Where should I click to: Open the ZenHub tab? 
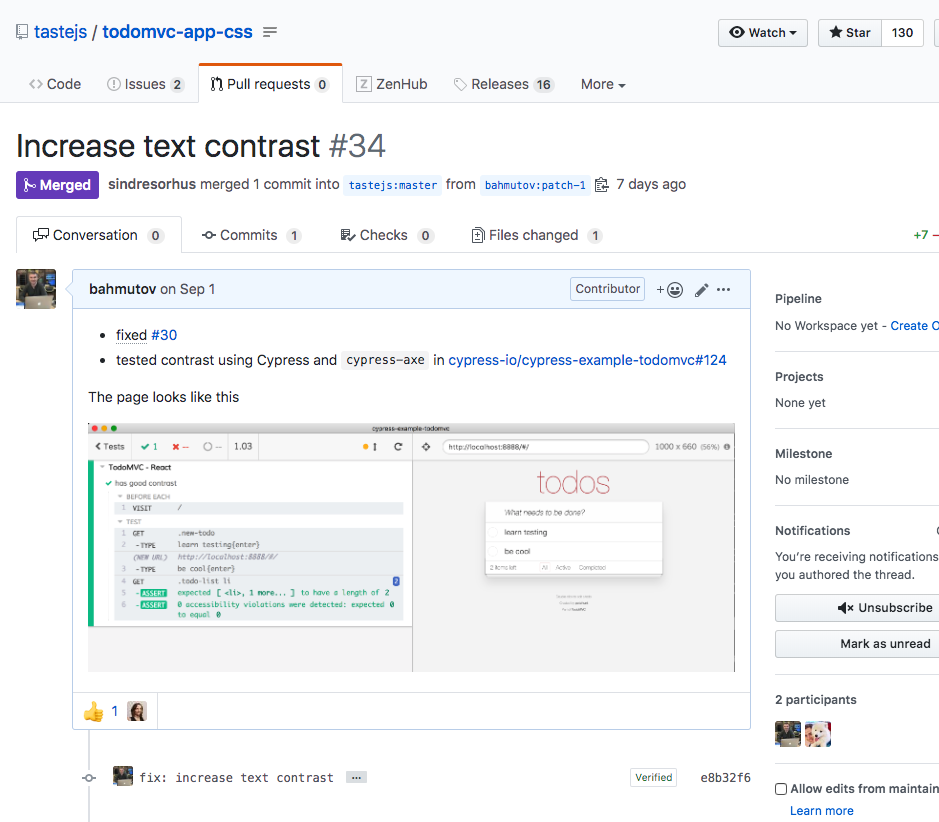(x=392, y=84)
